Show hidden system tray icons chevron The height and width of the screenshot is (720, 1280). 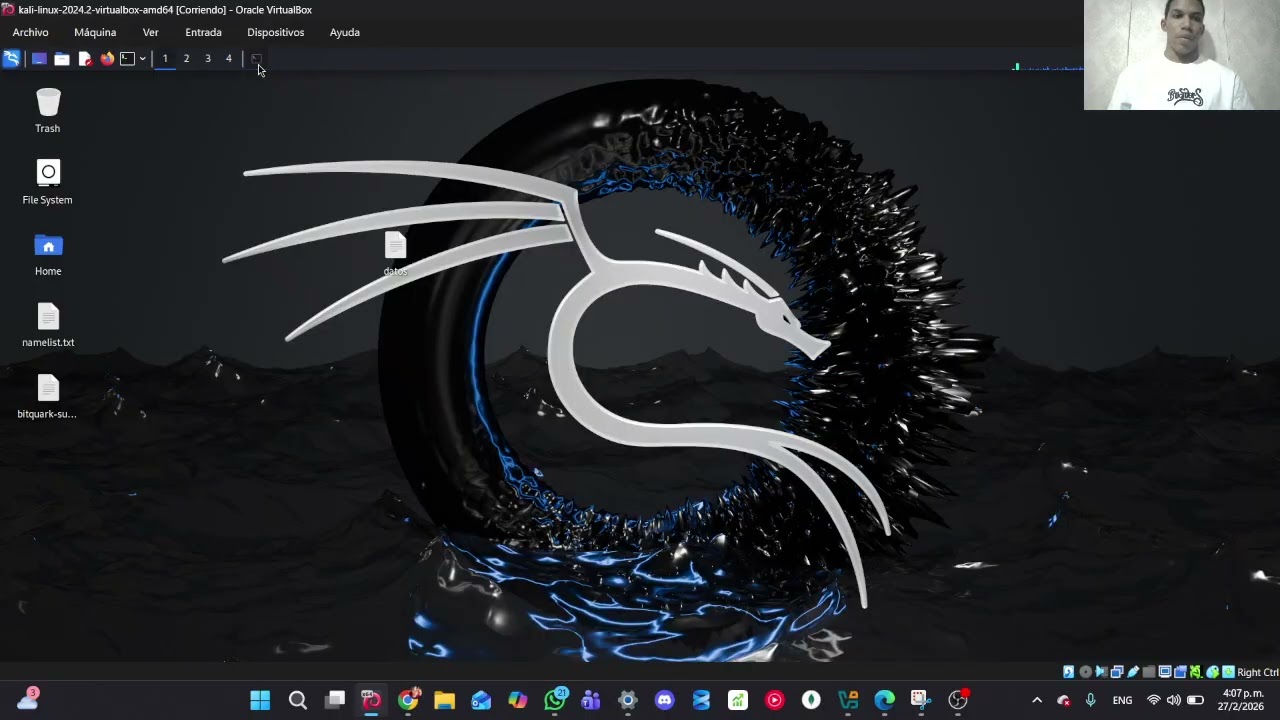click(x=1037, y=700)
